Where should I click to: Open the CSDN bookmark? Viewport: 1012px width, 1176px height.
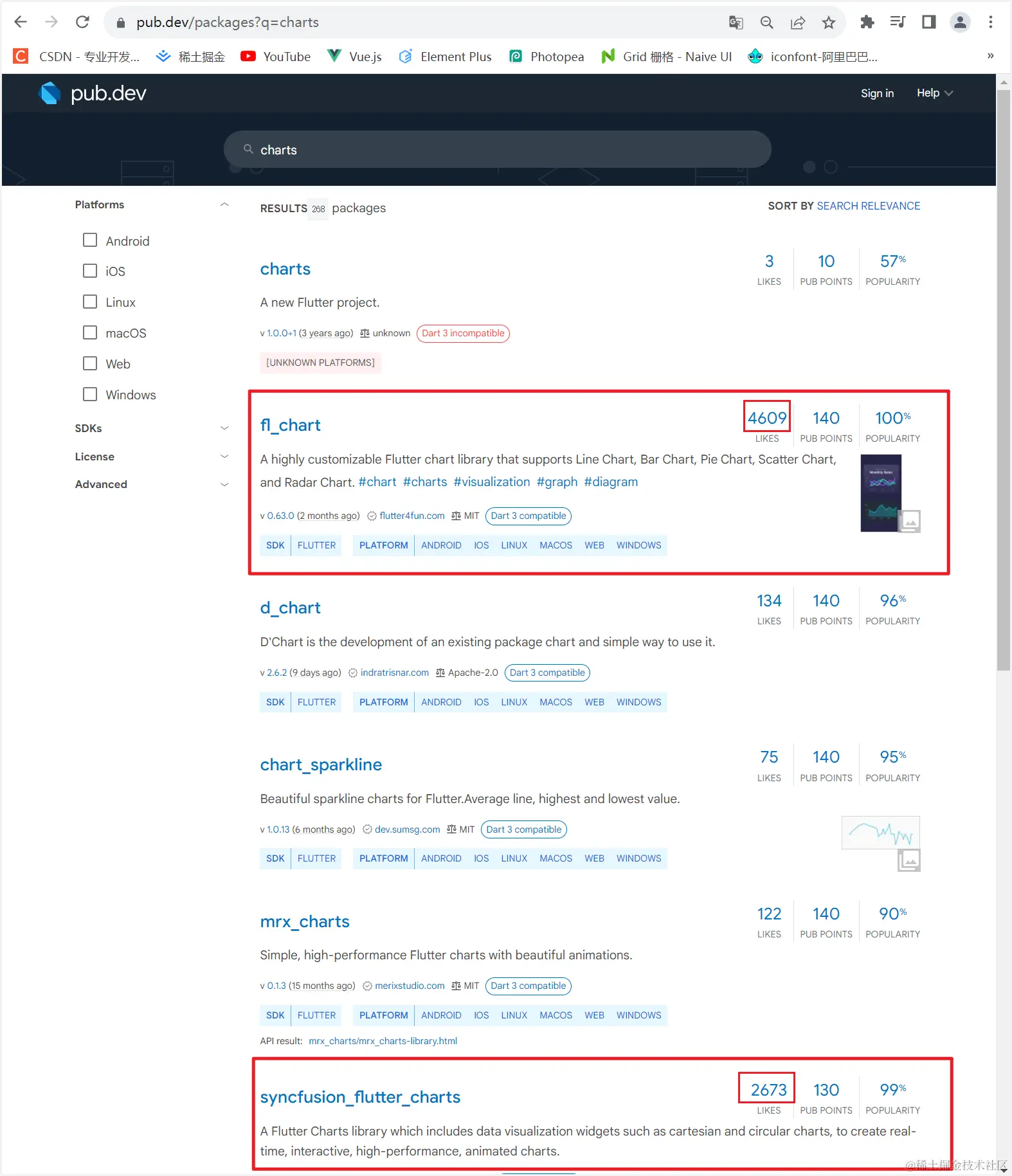click(x=76, y=57)
